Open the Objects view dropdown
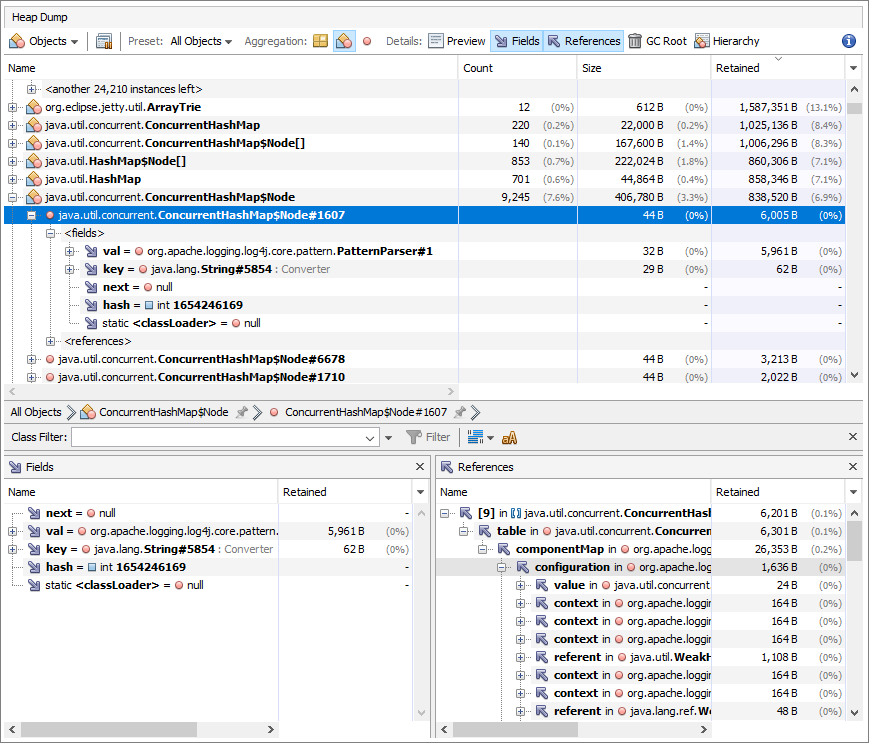Screen dimensions: 869x743 coord(44,41)
